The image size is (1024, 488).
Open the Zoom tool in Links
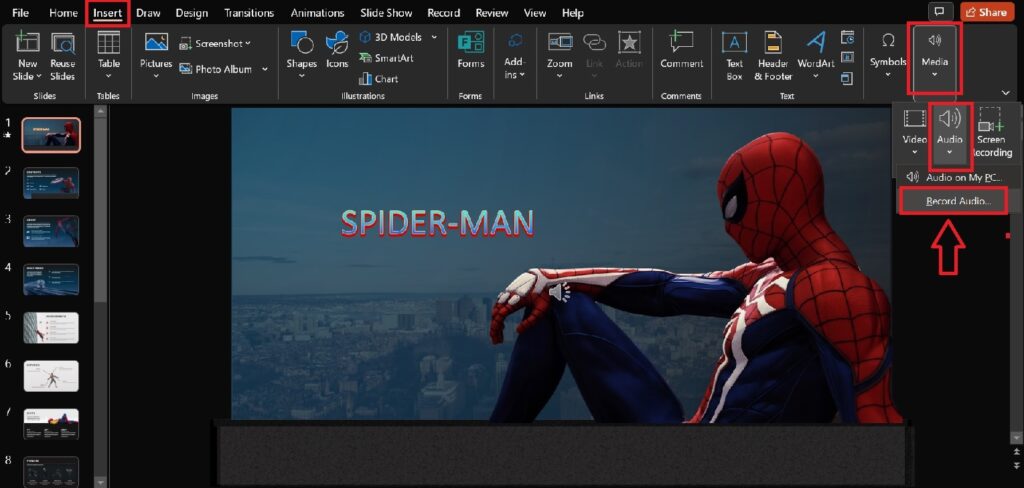[x=560, y=55]
